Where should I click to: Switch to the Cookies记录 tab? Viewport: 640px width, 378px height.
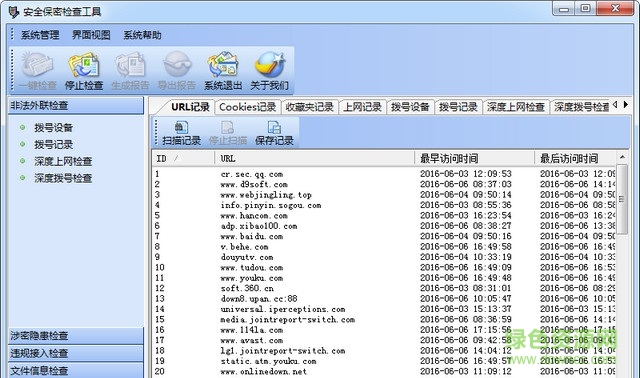click(x=247, y=107)
